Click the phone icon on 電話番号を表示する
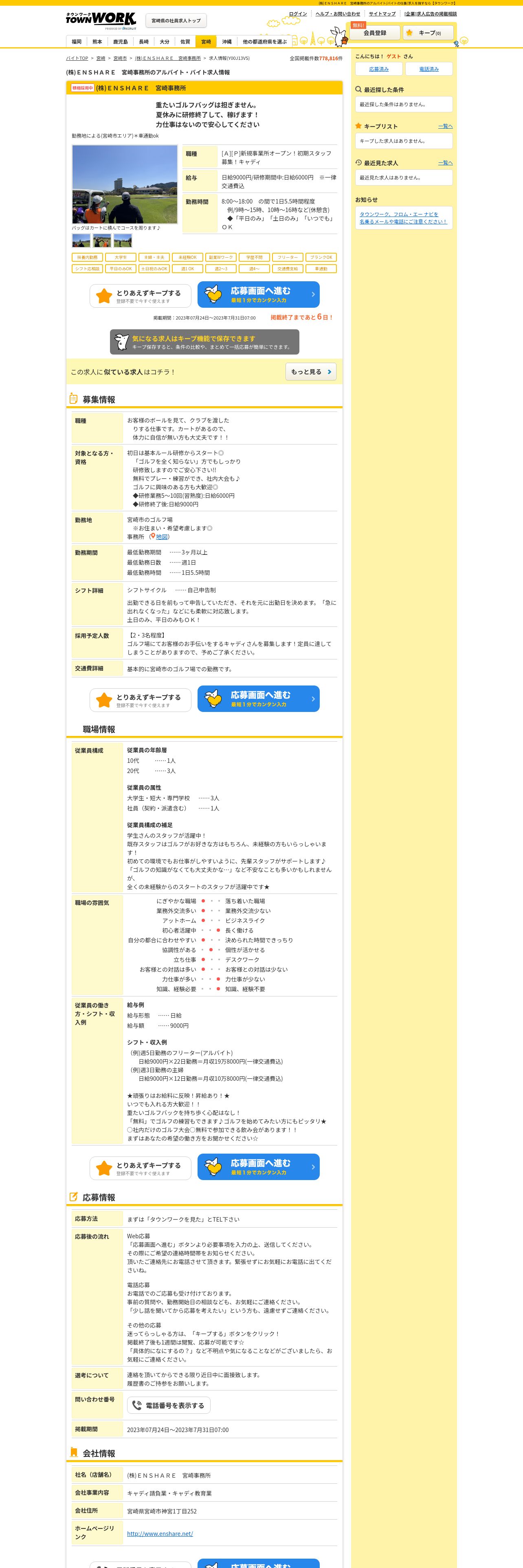Viewport: 523px width, 1568px height. (x=137, y=1406)
